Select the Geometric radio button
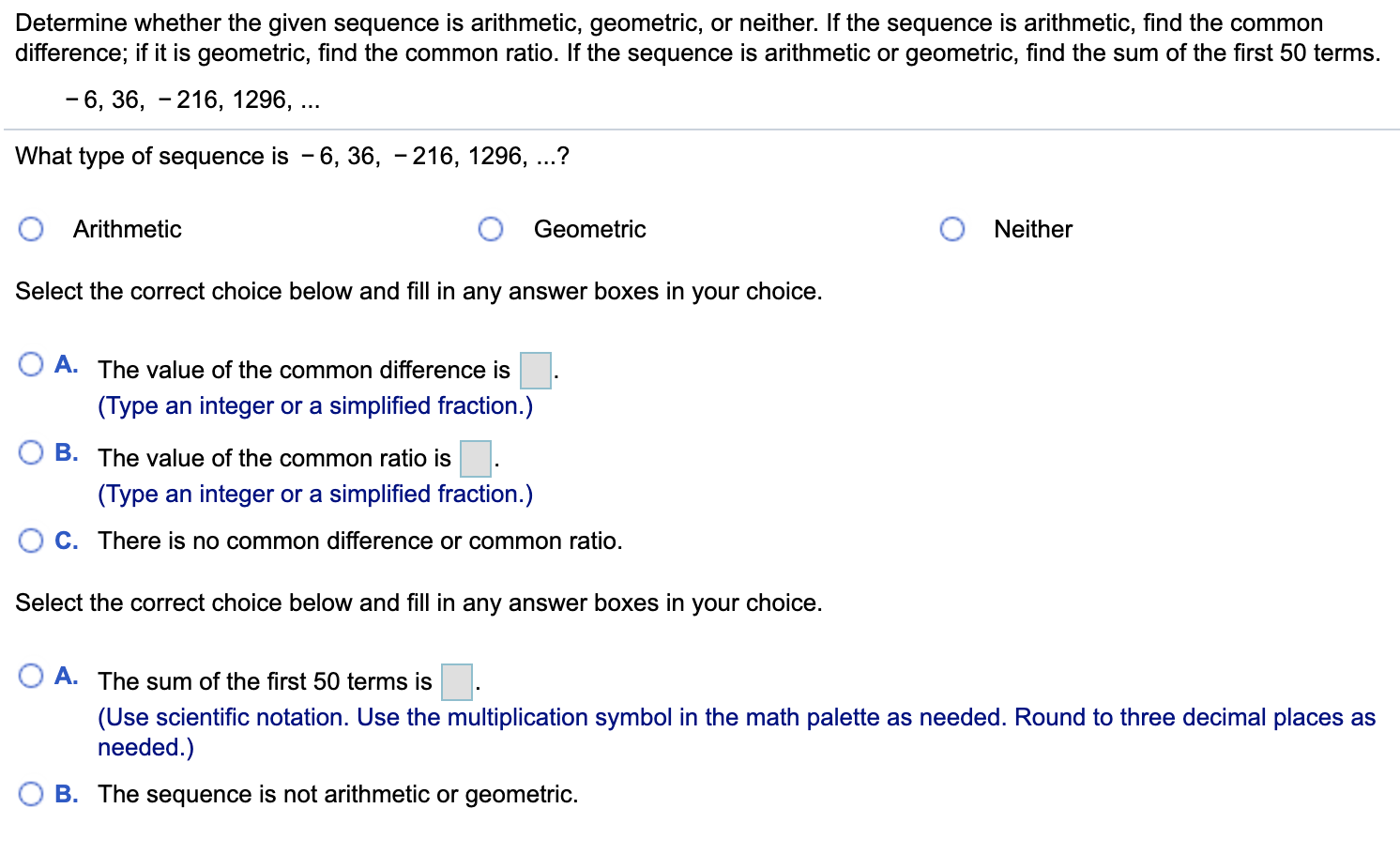This screenshot has height=854, width=1400. click(491, 228)
